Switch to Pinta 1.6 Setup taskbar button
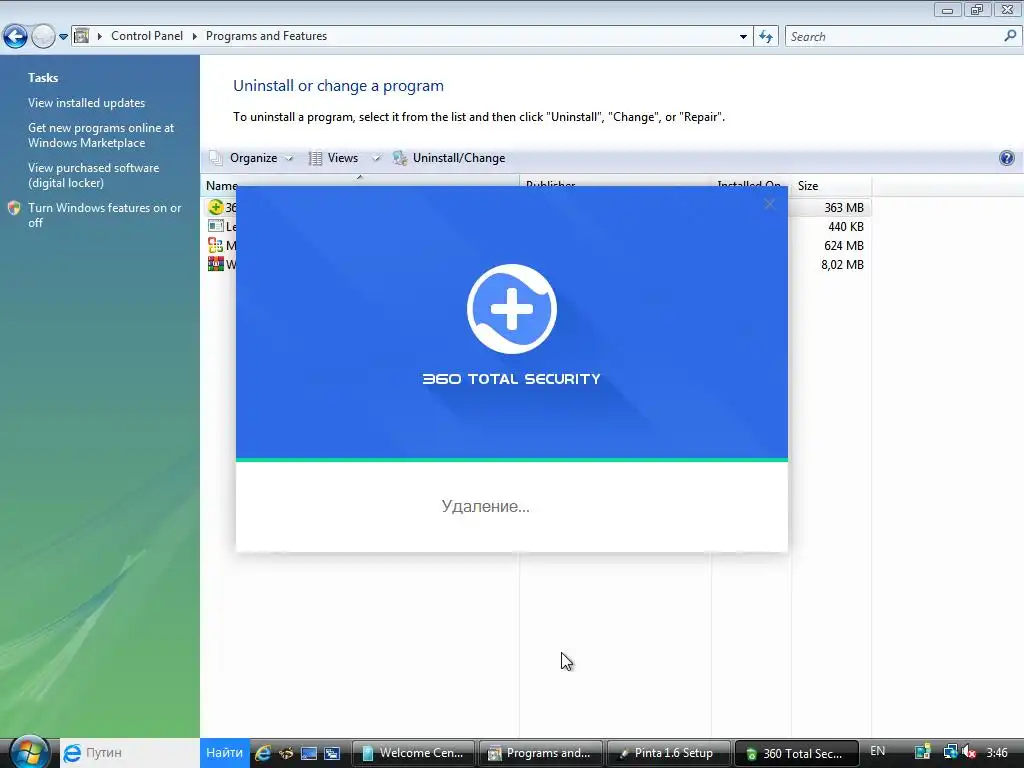Screen dimensions: 1024x768 667,753
